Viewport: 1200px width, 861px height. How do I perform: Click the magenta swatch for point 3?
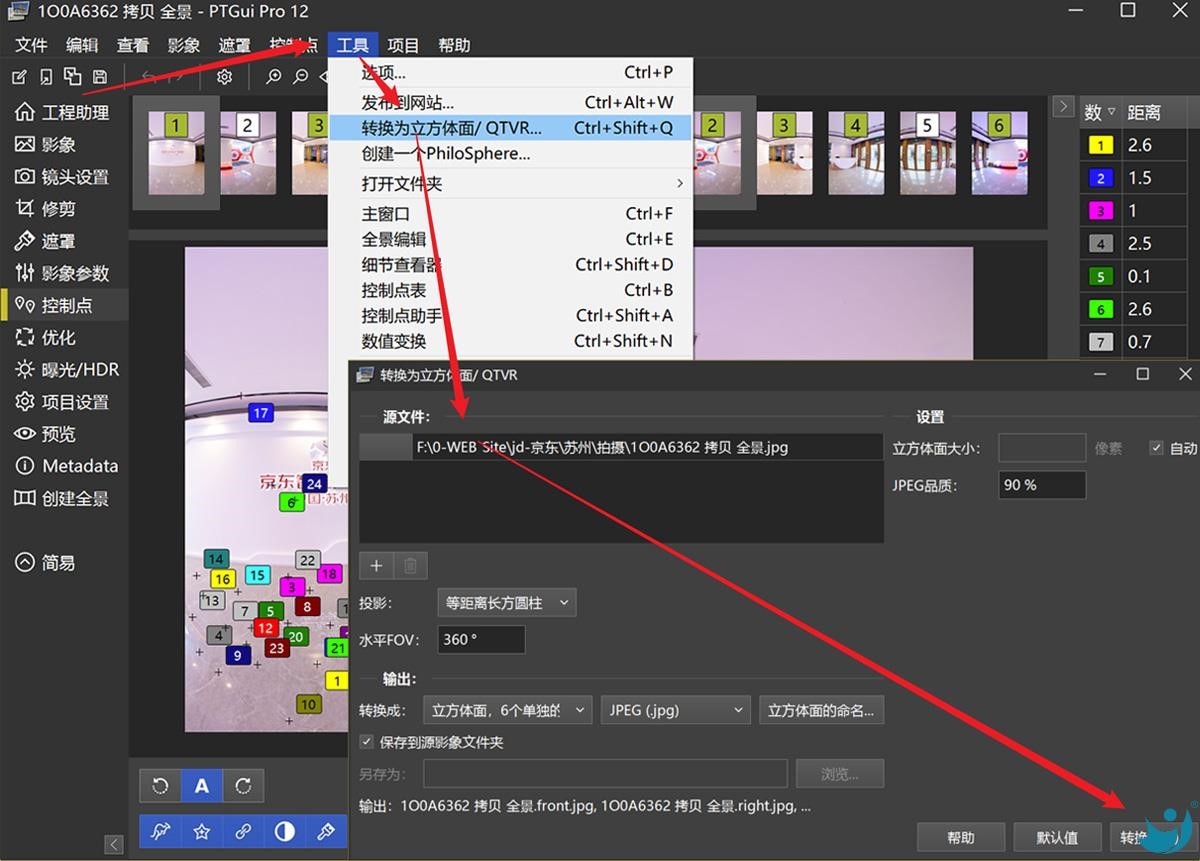[1100, 211]
